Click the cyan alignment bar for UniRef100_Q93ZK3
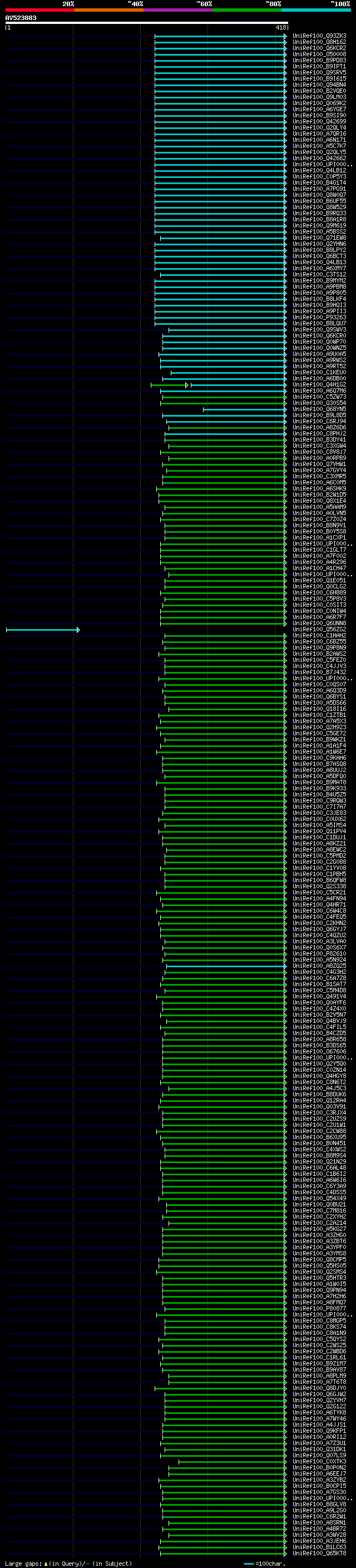 click(x=220, y=36)
